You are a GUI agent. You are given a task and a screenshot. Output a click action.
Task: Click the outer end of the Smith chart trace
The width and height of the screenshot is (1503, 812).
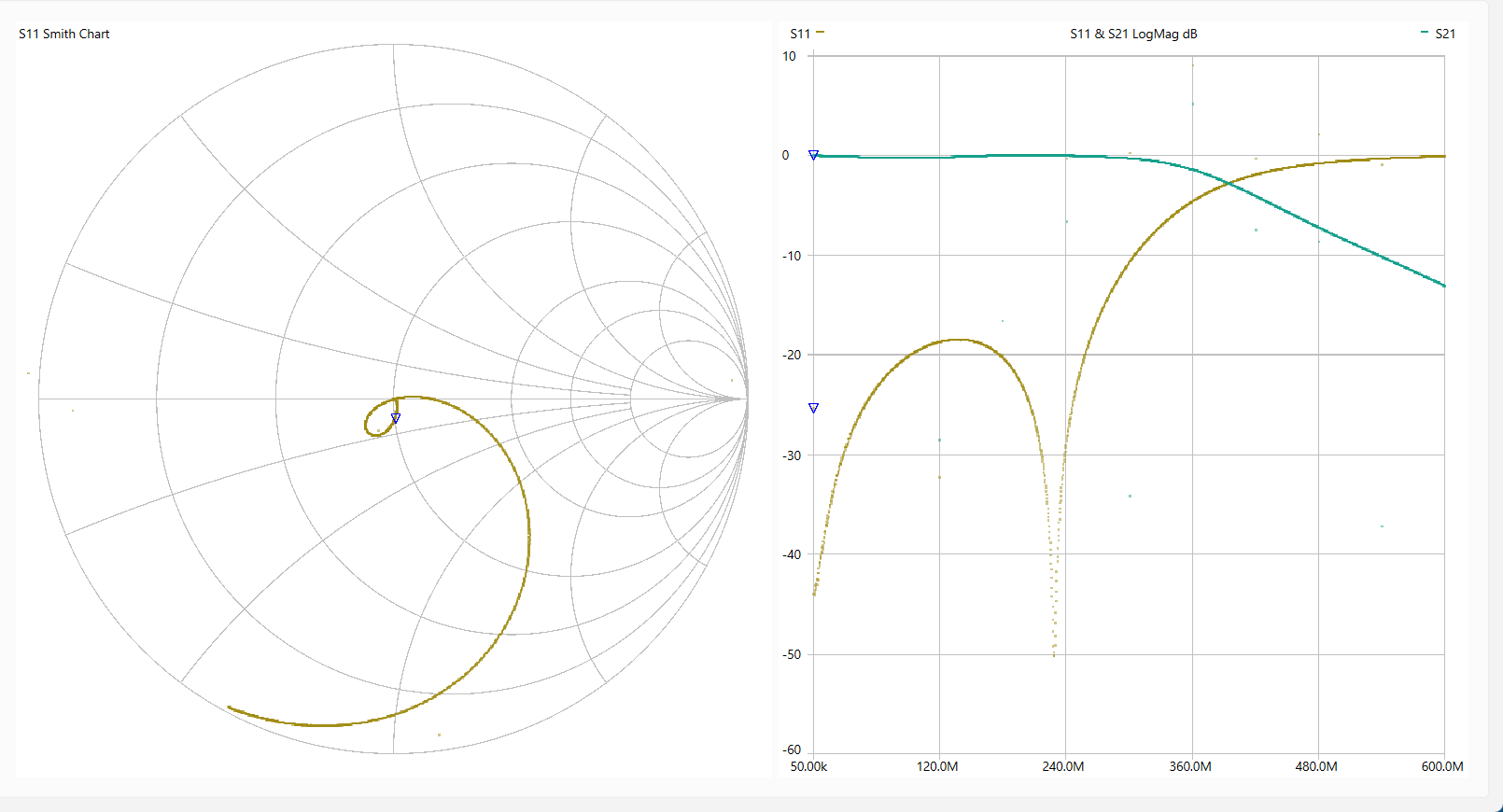point(229,707)
